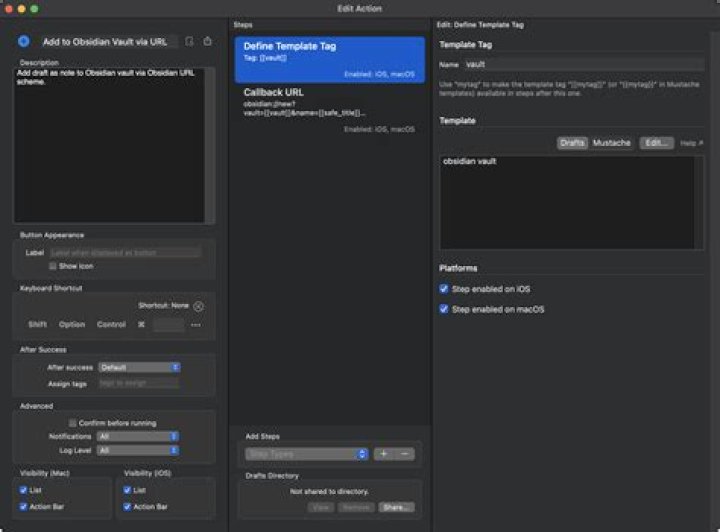The height and width of the screenshot is (532, 720).
Task: Click the Description area scrollbar
Action: click(x=210, y=145)
